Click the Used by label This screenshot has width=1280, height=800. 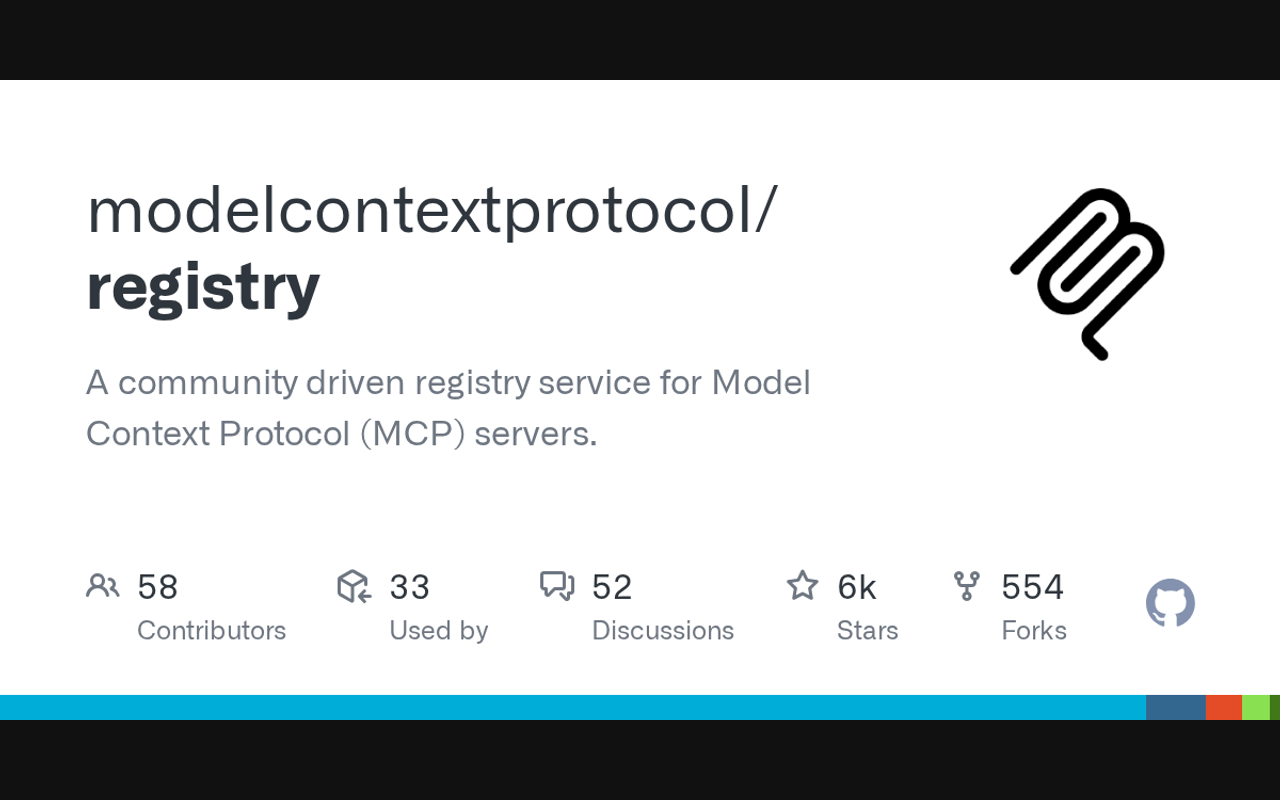tap(438, 631)
